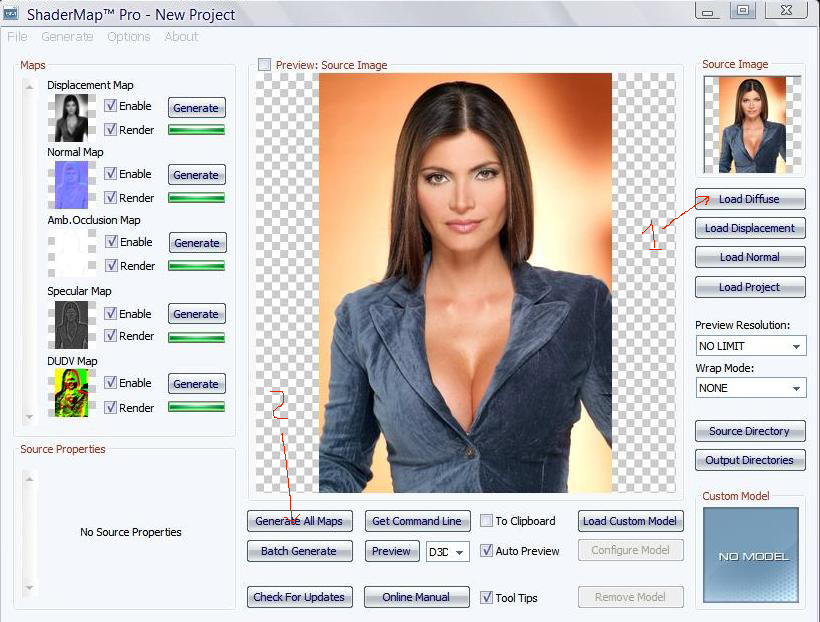Open the File menu
Viewport: 820px width, 622px height.
pyautogui.click(x=17, y=37)
